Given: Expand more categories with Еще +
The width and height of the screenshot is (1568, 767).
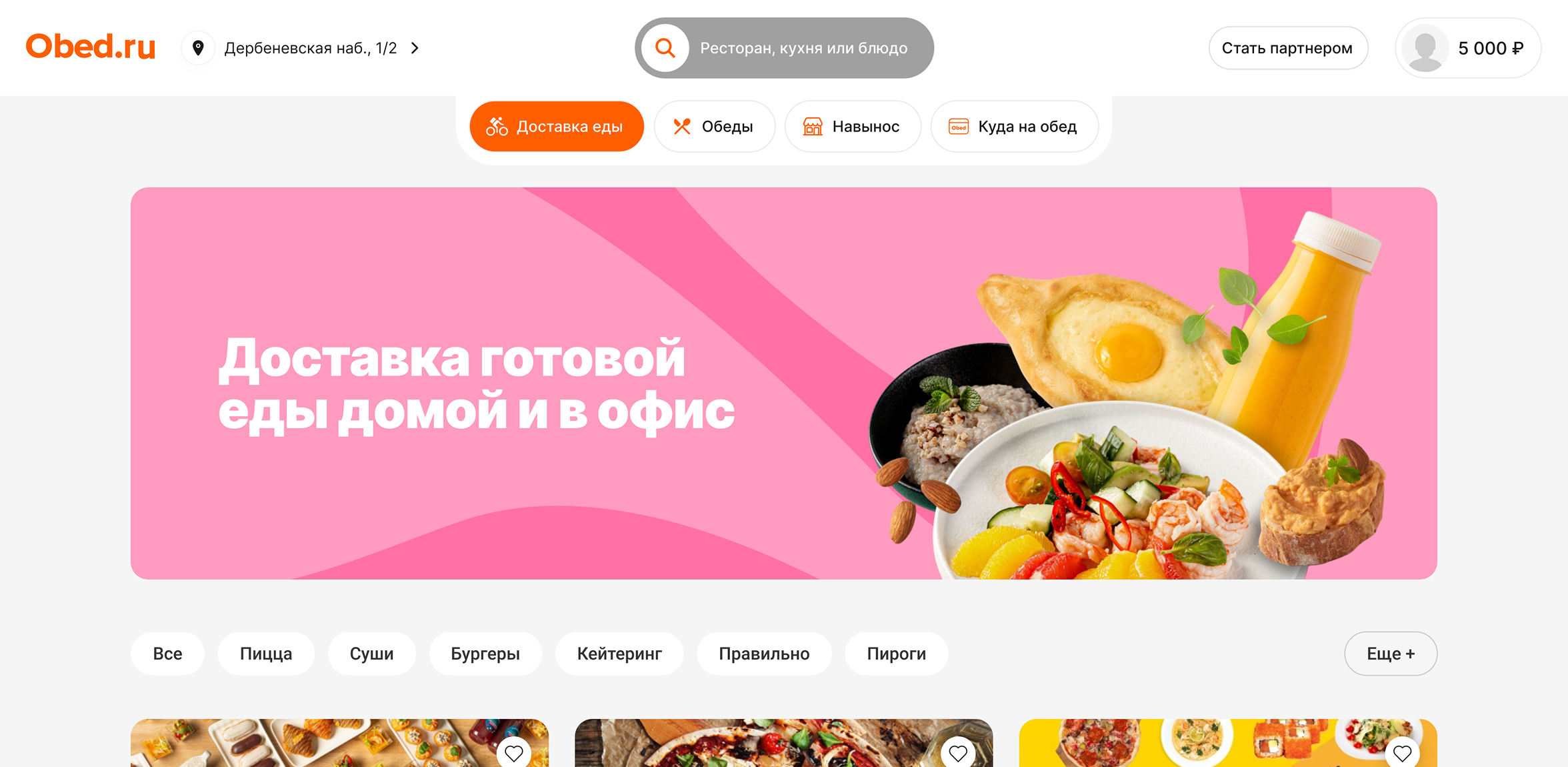Looking at the screenshot, I should [1391, 654].
